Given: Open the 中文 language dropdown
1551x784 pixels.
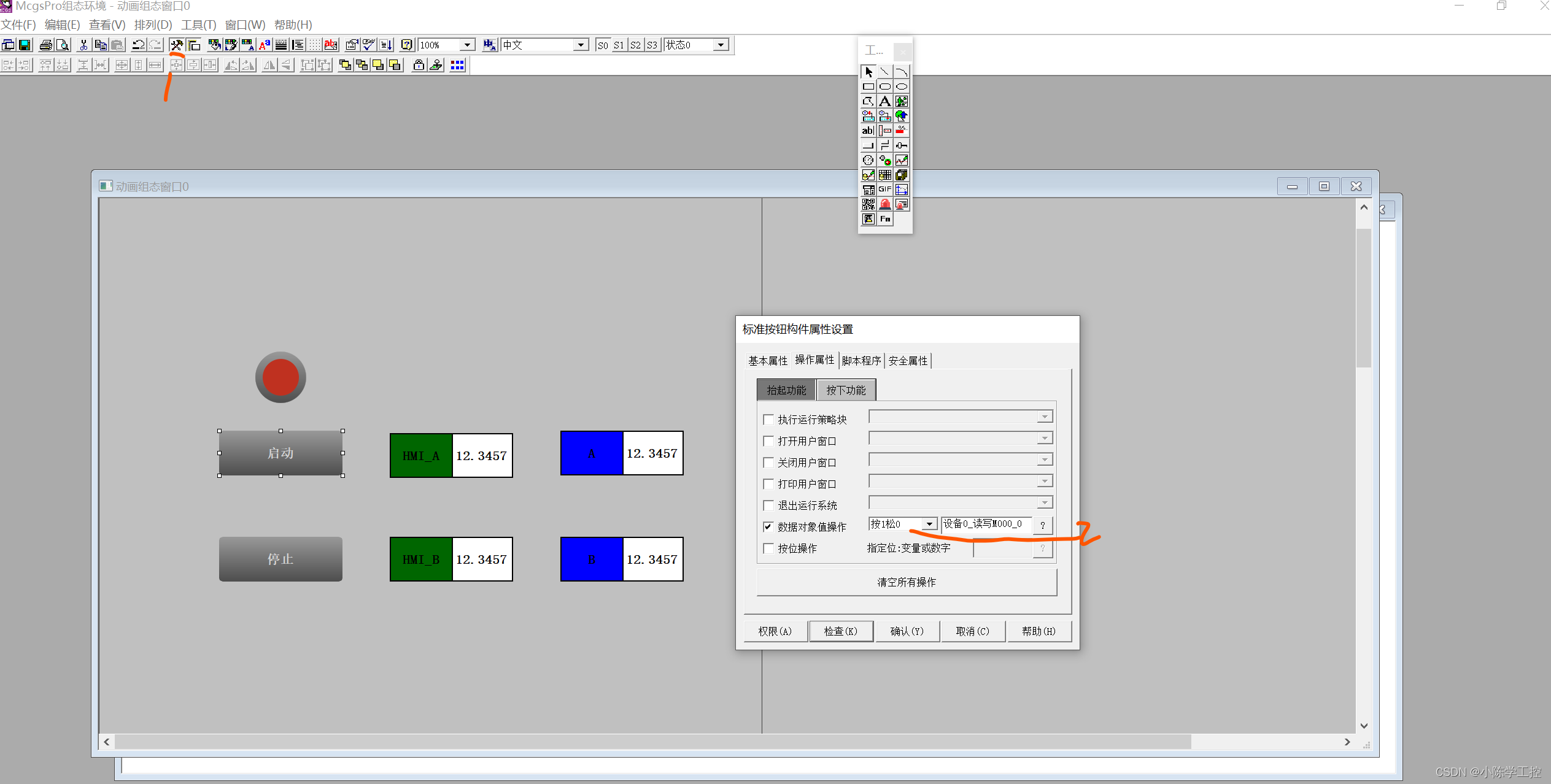Looking at the screenshot, I should pos(580,45).
